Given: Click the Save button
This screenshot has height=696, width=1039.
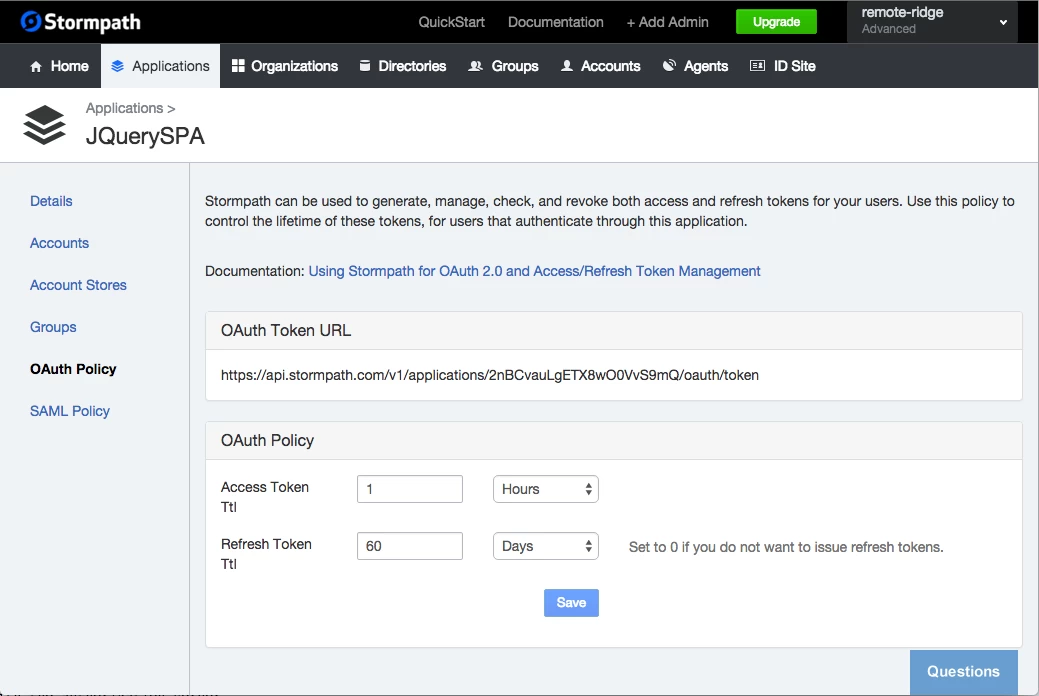Looking at the screenshot, I should point(571,603).
